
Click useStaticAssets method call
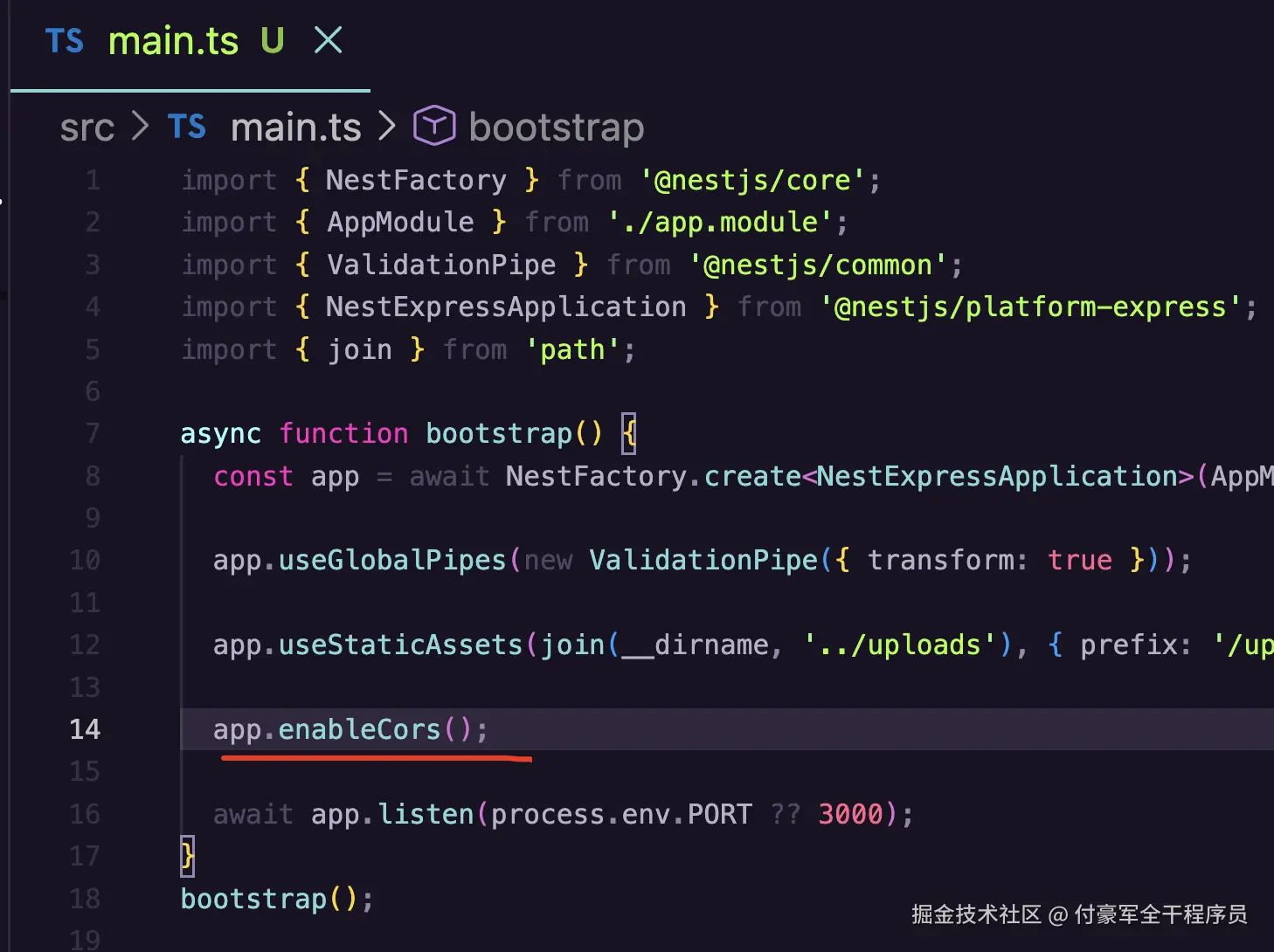pos(400,645)
